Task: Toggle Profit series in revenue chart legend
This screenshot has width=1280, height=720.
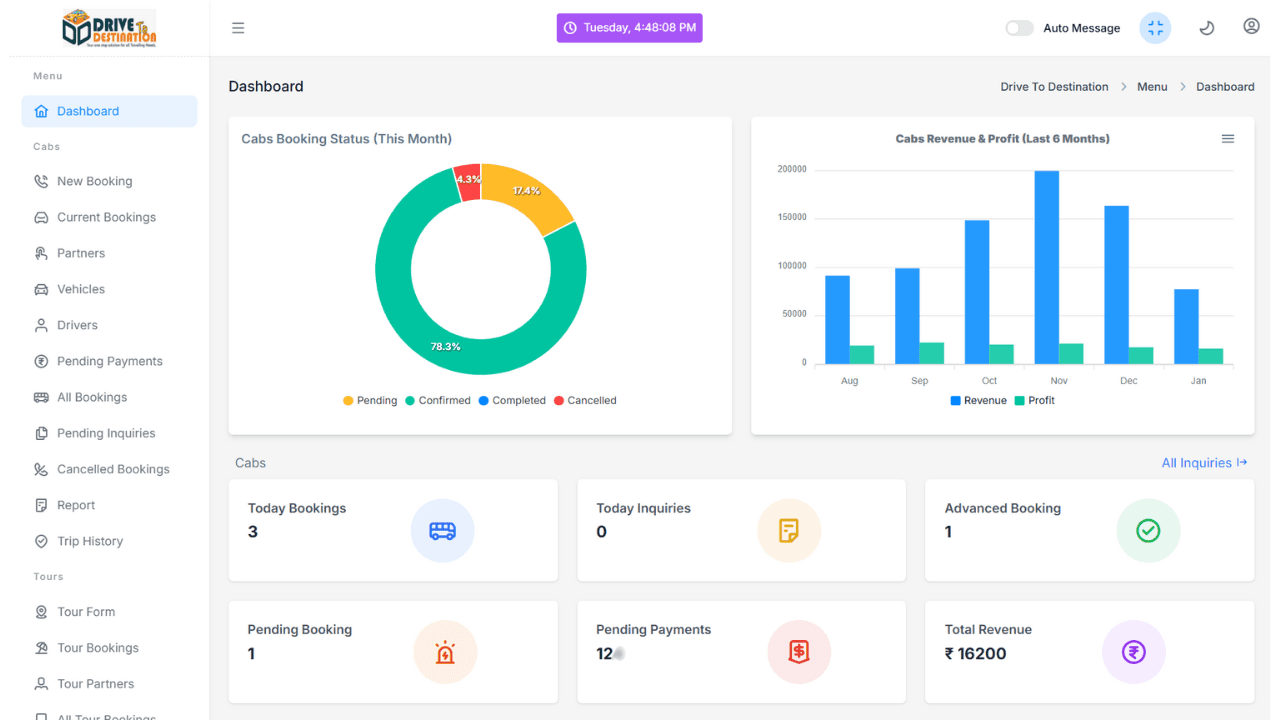Action: 1034,400
